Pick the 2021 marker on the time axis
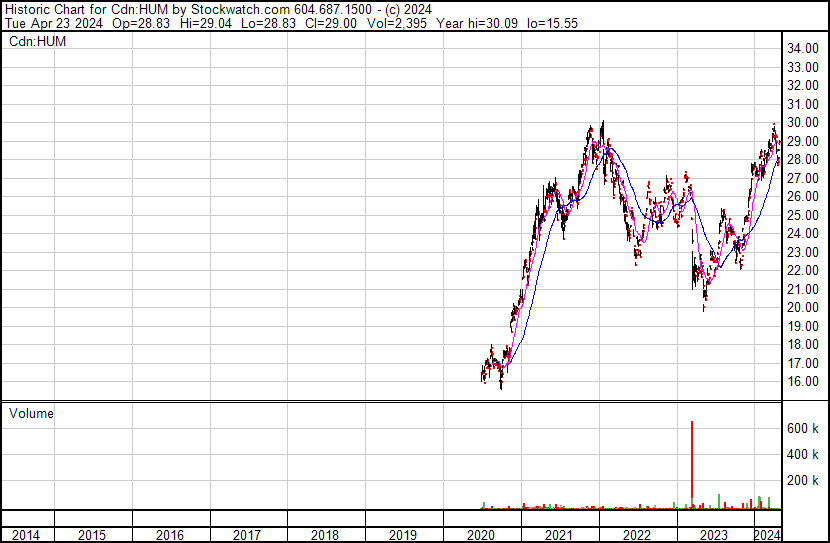 tap(558, 535)
